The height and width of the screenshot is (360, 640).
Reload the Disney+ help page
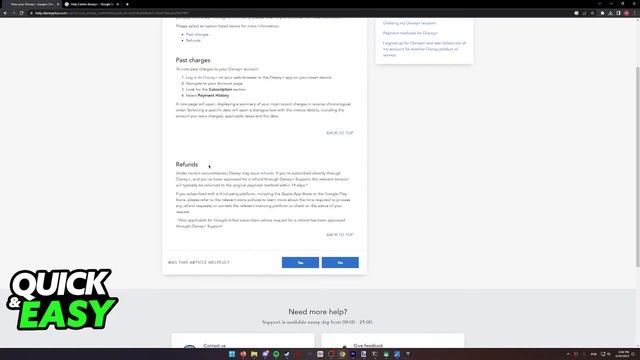[x=21, y=13]
